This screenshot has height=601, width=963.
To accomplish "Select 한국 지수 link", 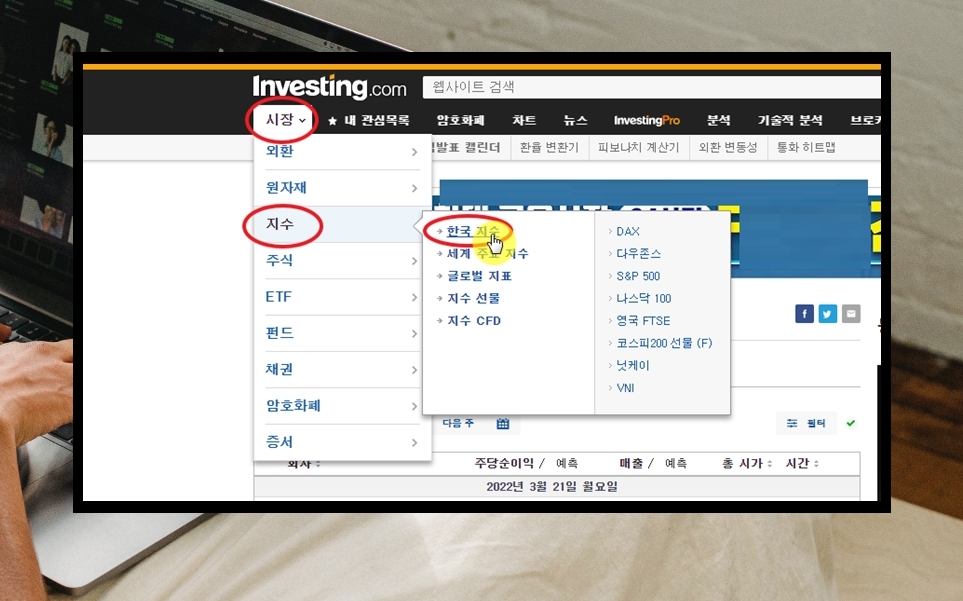I will (x=473, y=231).
